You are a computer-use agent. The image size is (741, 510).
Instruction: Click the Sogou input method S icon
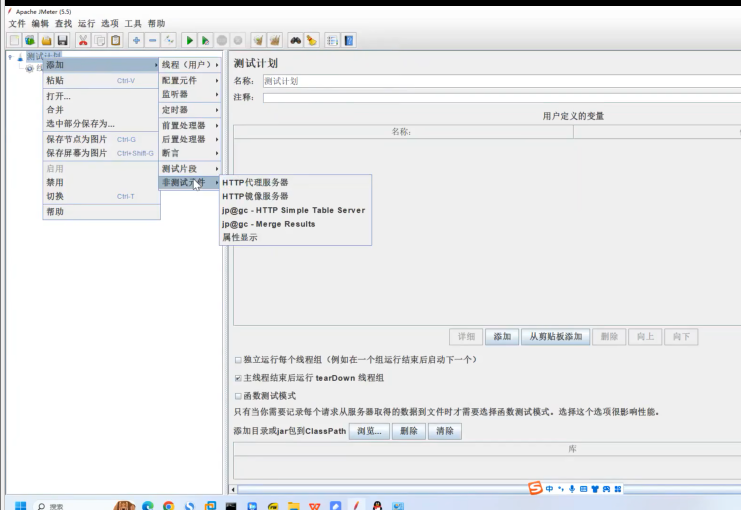pyautogui.click(x=535, y=488)
